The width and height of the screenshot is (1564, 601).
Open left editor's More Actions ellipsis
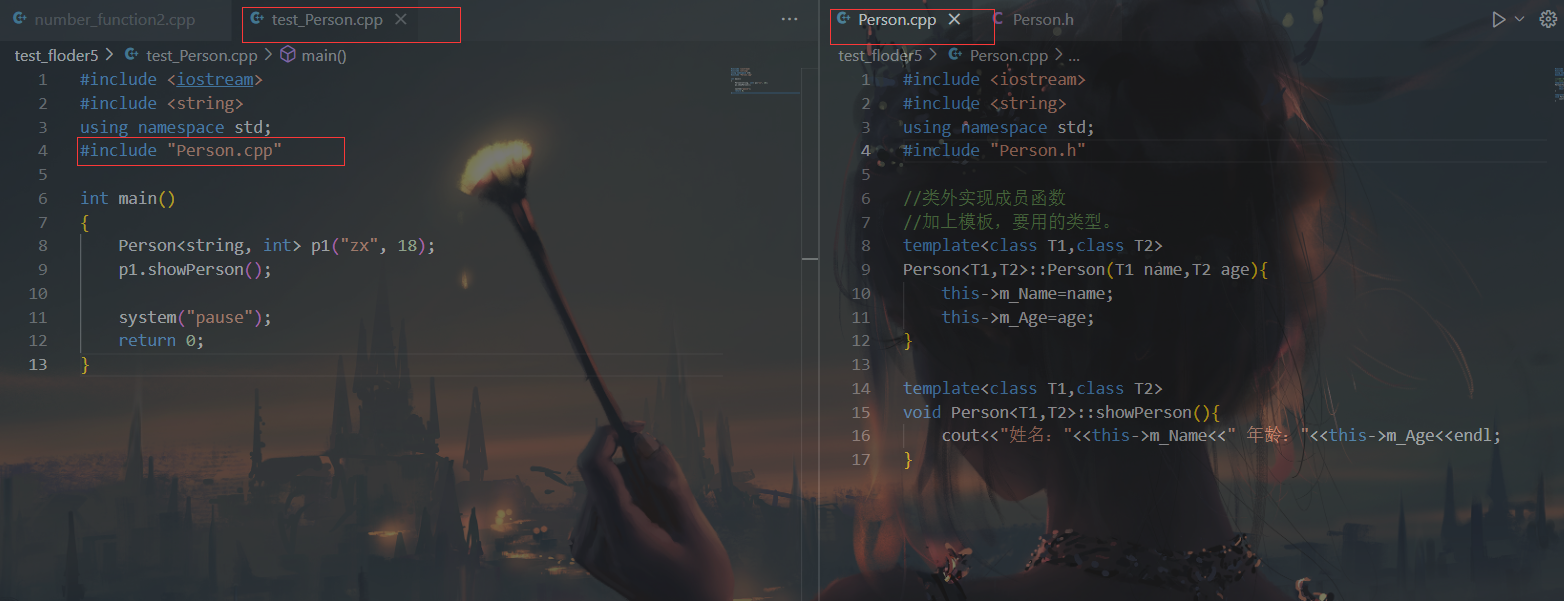789,20
